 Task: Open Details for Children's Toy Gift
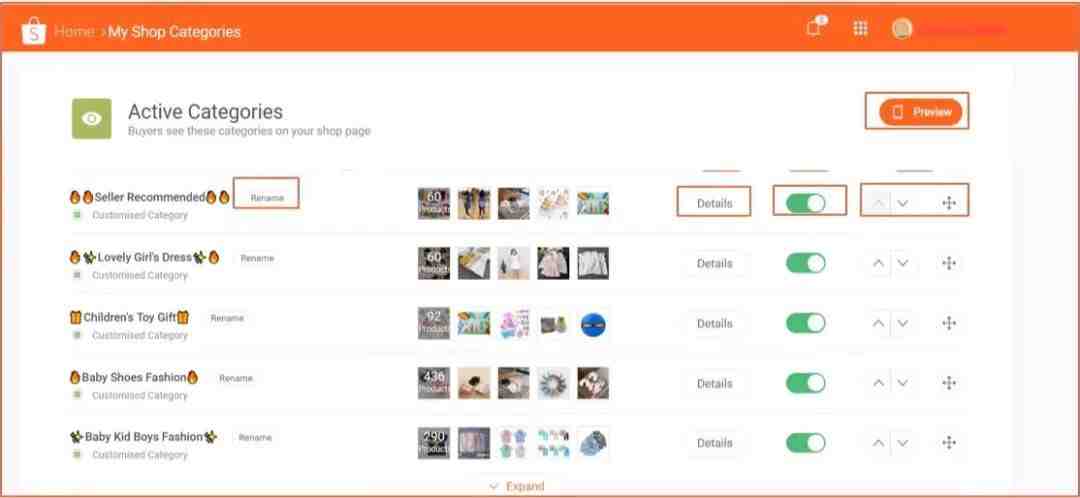(714, 323)
